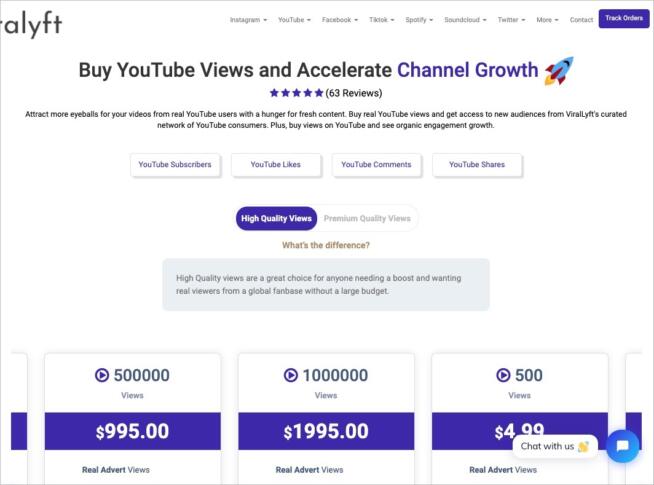Select the $995.00 price banner
The height and width of the screenshot is (485, 654).
(x=133, y=431)
